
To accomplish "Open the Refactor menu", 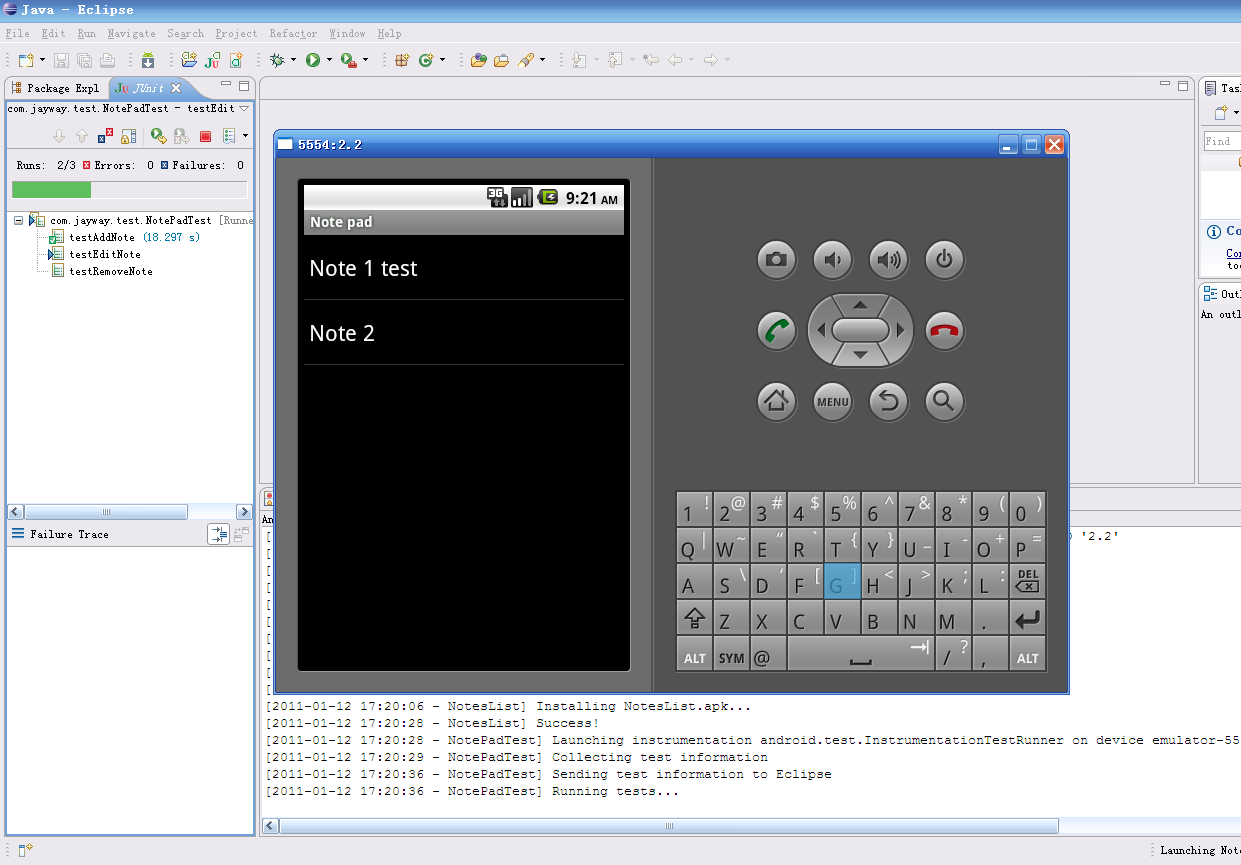I will click(x=293, y=33).
